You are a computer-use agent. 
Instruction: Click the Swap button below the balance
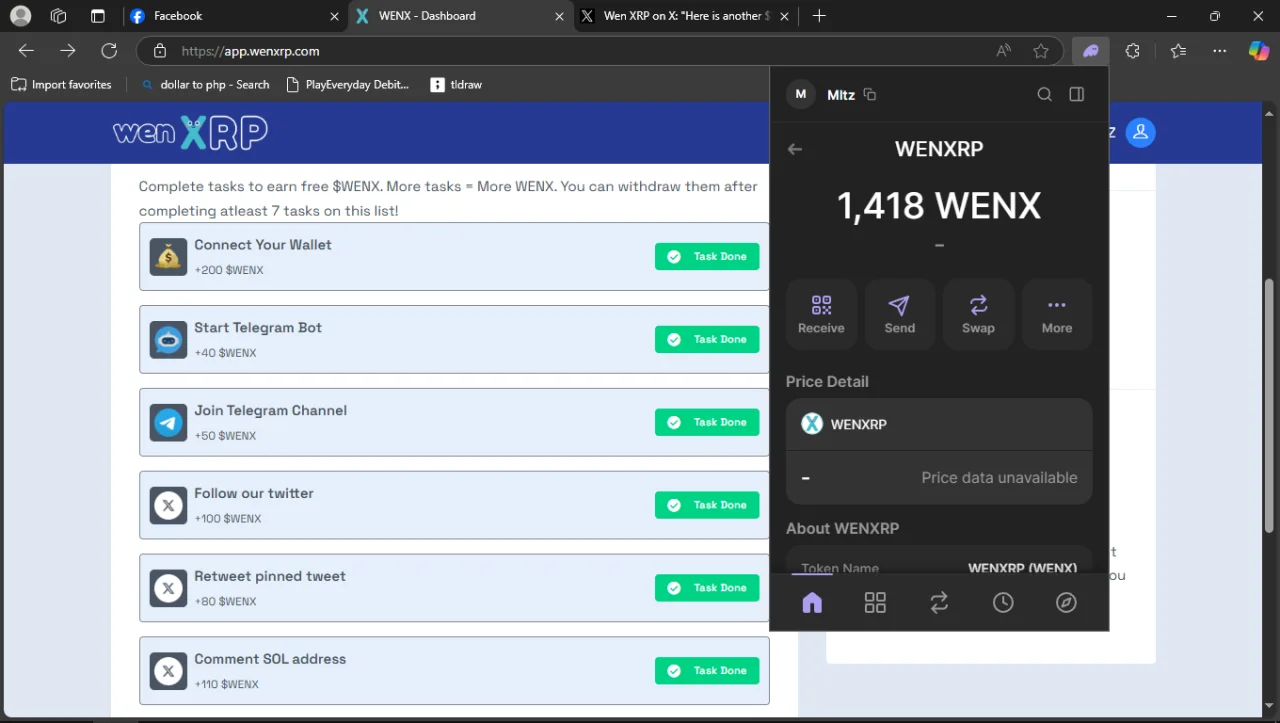[978, 314]
